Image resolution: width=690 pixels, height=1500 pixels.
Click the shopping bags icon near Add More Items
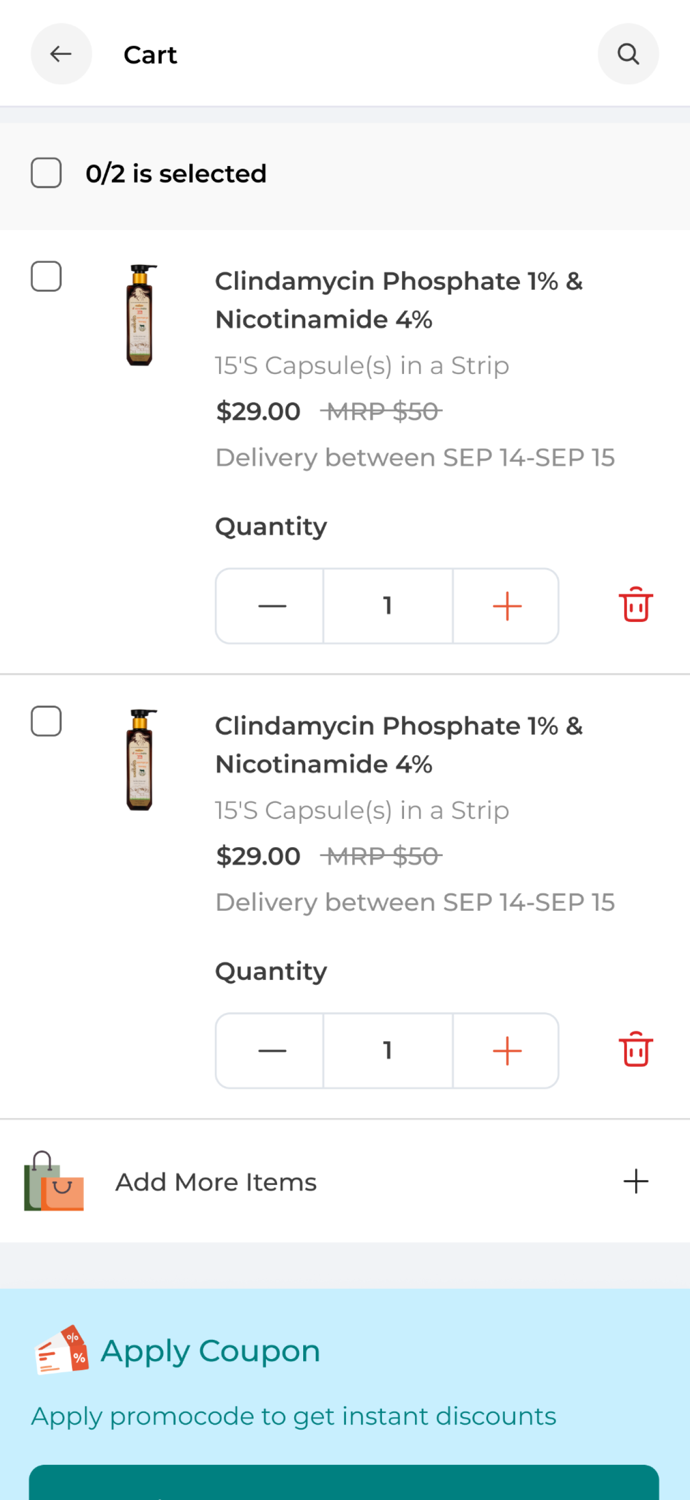tap(53, 1182)
